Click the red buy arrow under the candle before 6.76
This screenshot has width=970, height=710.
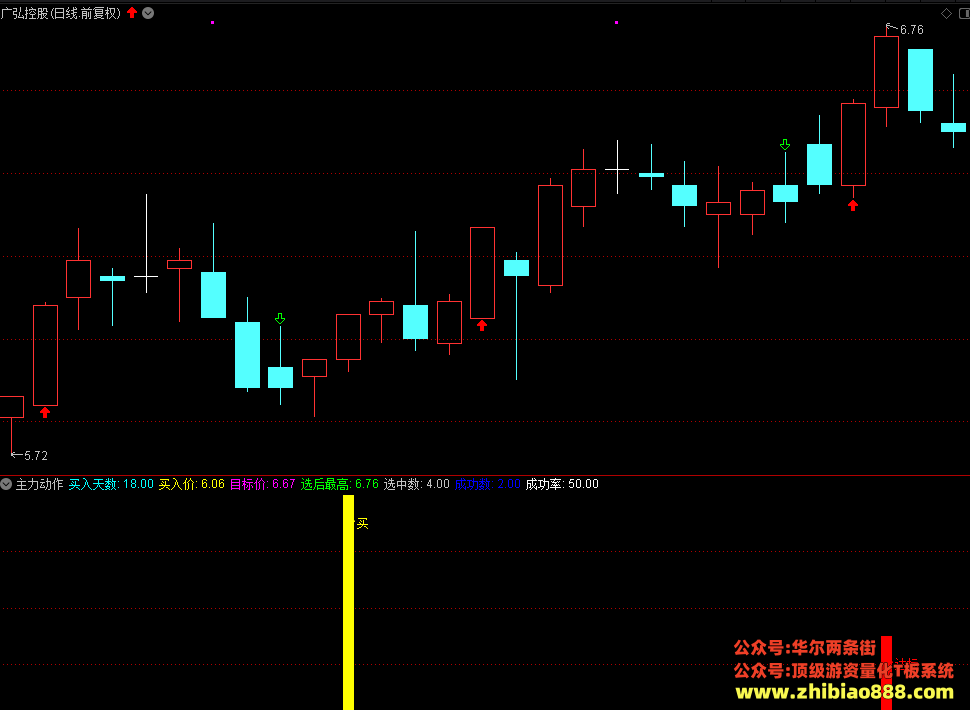pyautogui.click(x=853, y=206)
